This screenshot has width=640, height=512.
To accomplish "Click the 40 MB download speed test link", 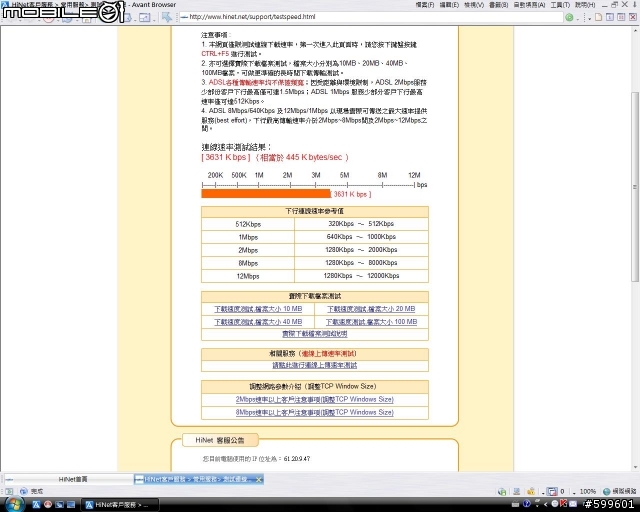I will point(258,322).
